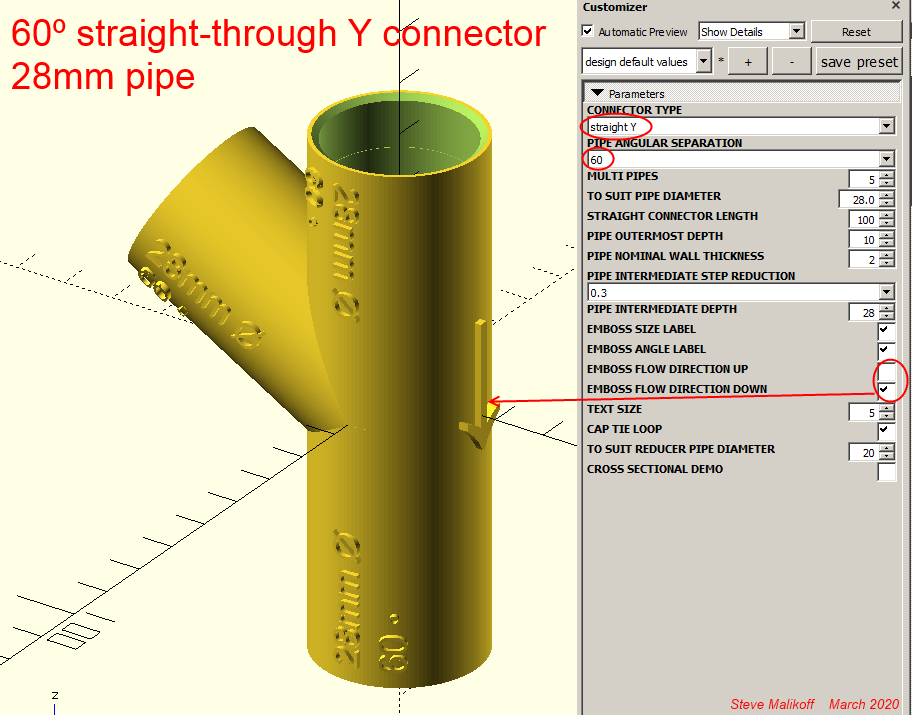Enable Emboss Flow Direction Up
Screen dimensions: 912x715
pos(884,369)
